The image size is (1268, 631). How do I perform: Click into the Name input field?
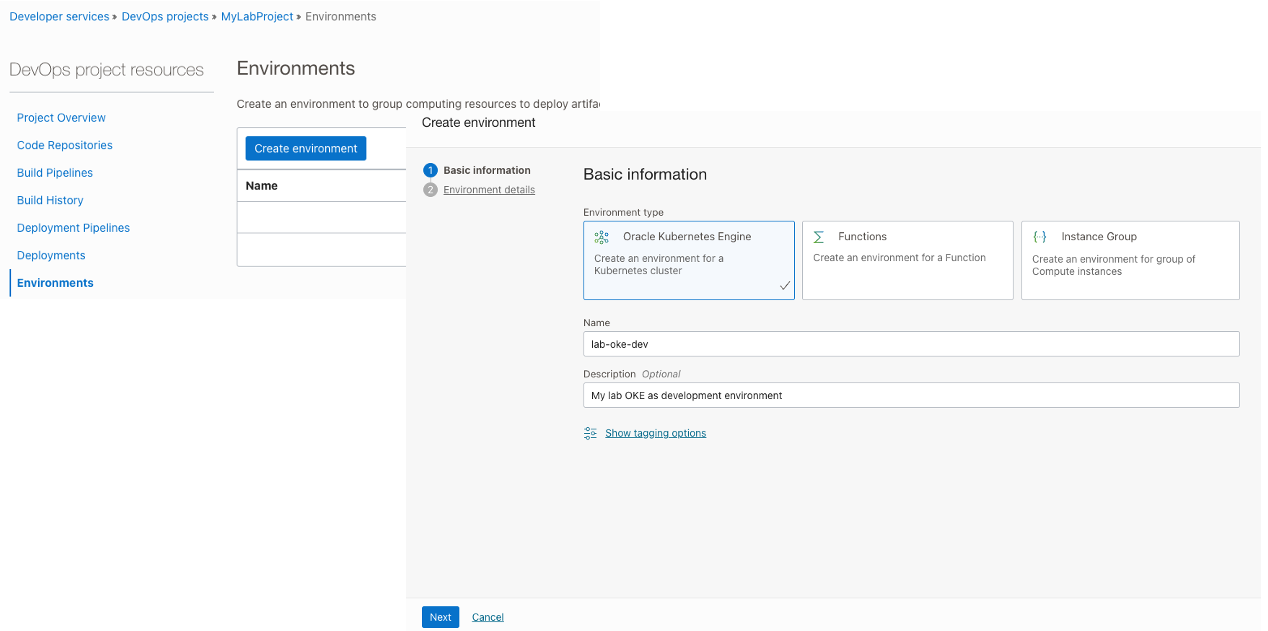click(911, 344)
